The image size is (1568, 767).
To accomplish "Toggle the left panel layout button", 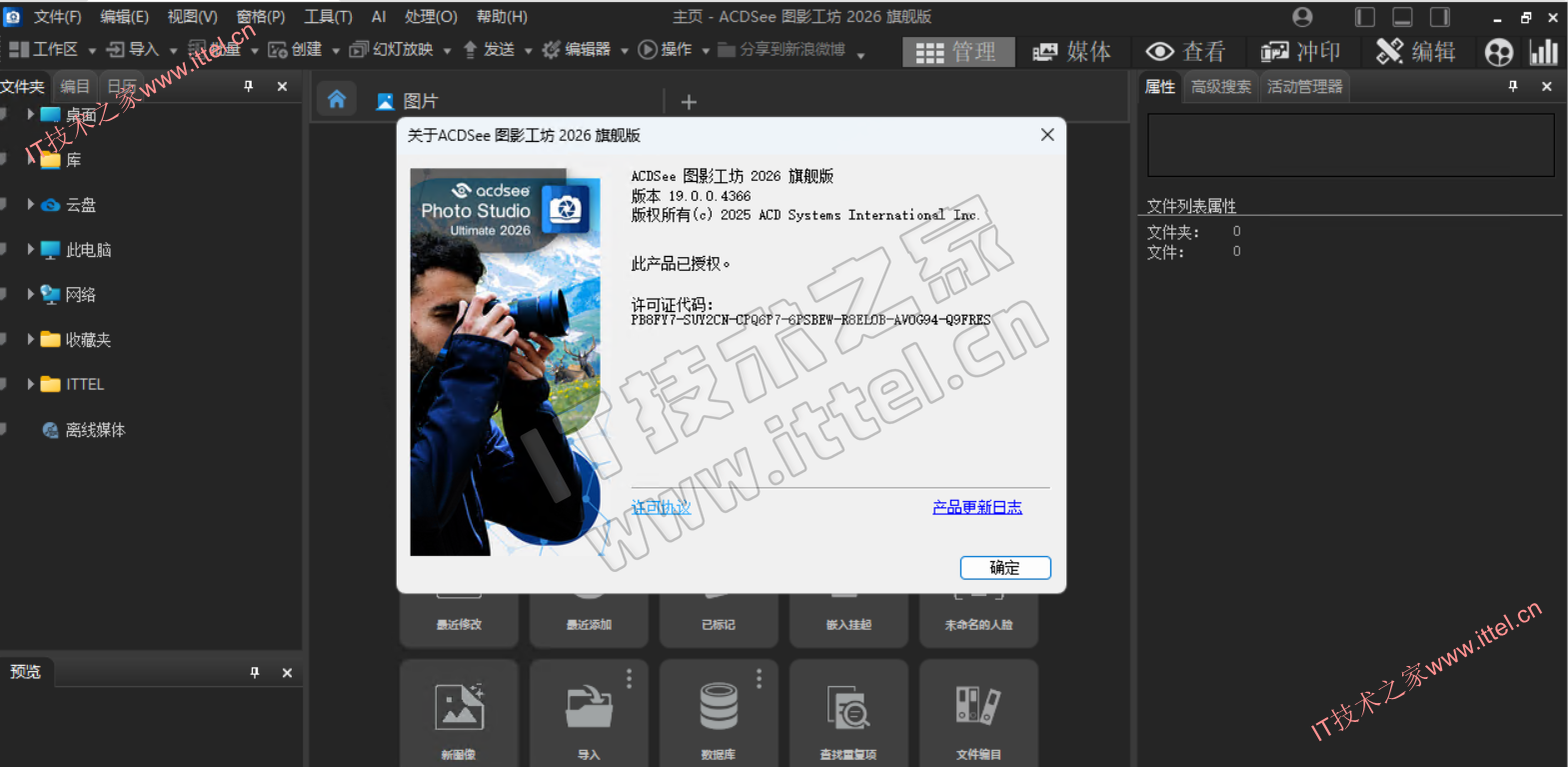I will tap(1364, 17).
